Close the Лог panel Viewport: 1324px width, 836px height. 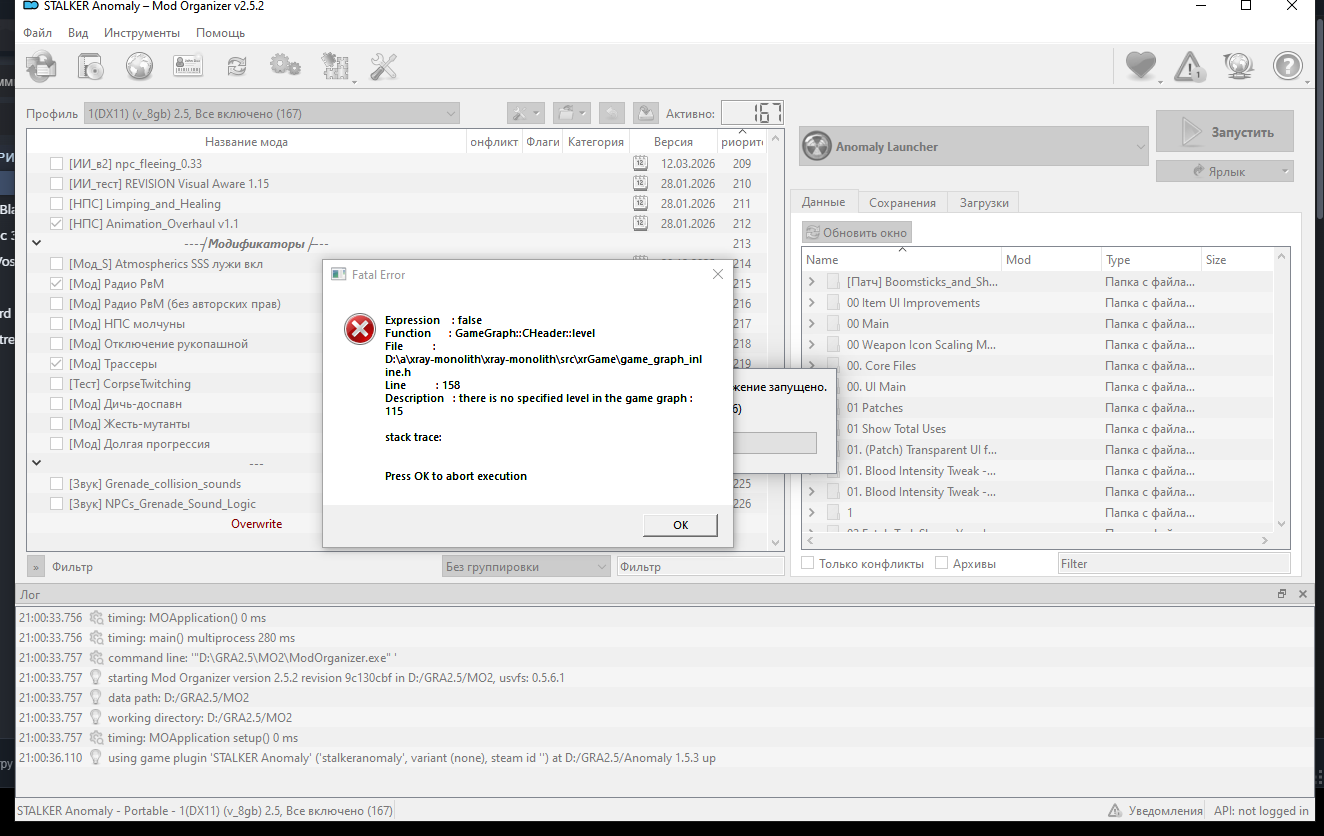(x=1303, y=594)
